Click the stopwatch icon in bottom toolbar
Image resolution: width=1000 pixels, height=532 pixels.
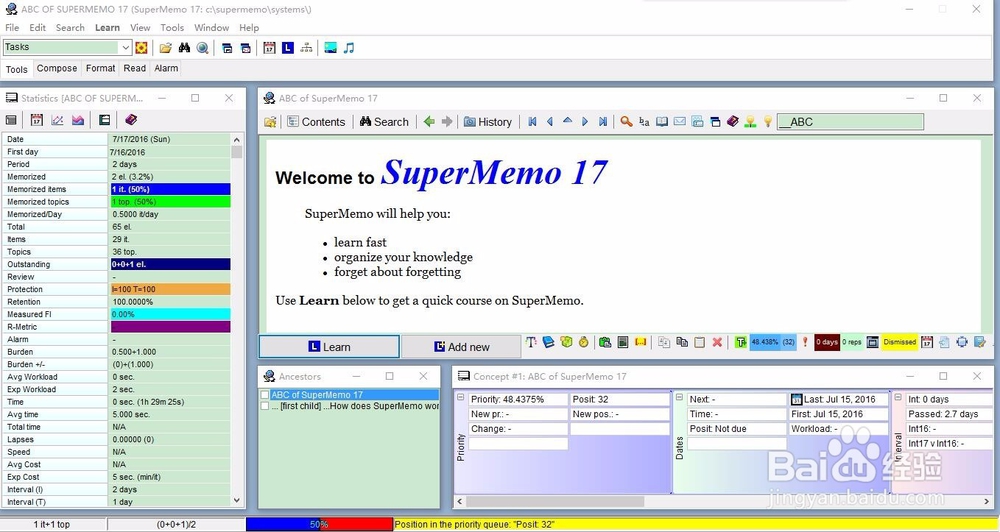coord(584,343)
